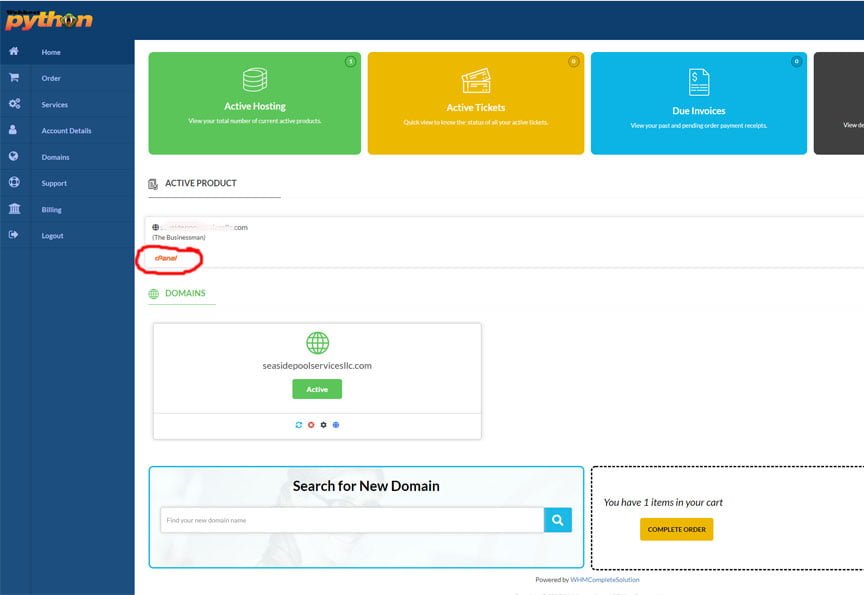Go to Services in the sidebar
Image resolution: width=864 pixels, height=595 pixels.
click(x=55, y=105)
